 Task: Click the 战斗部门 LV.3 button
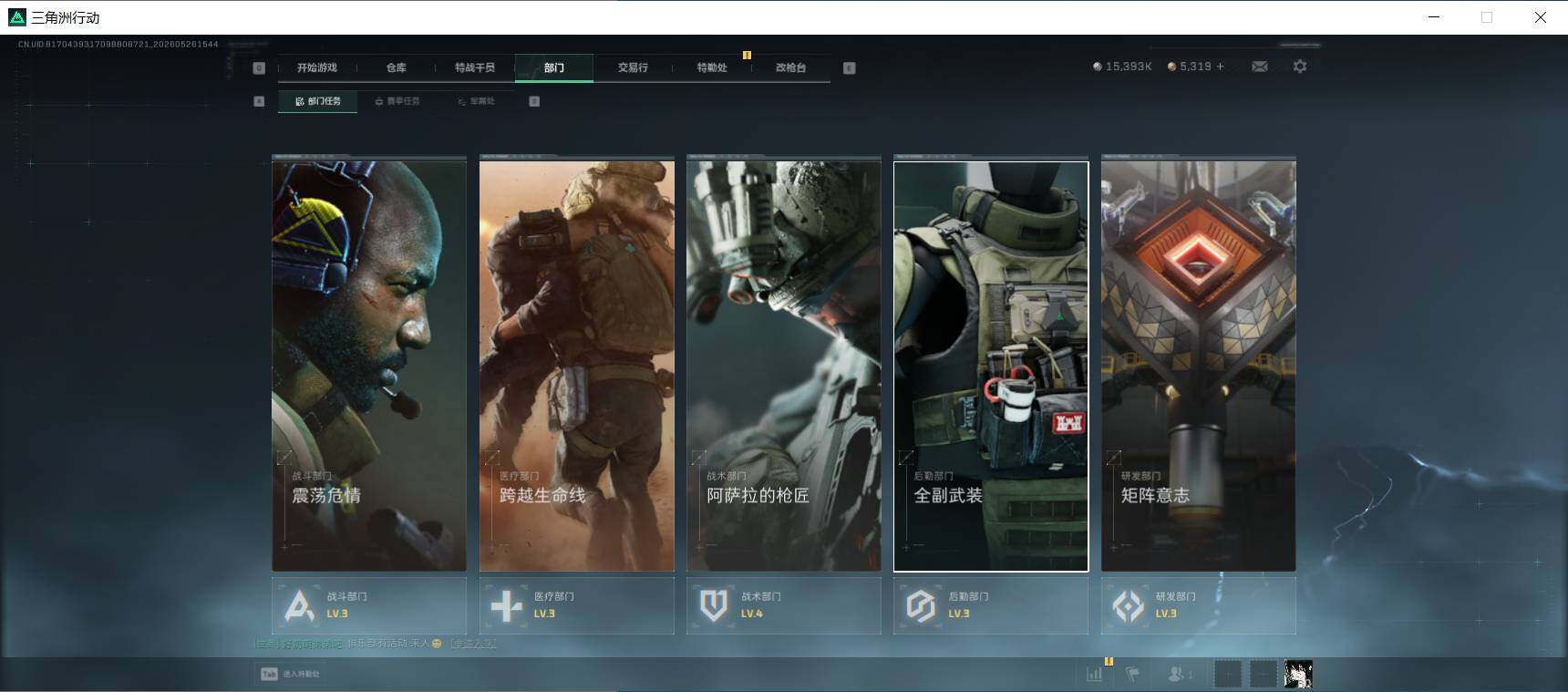pyautogui.click(x=369, y=605)
